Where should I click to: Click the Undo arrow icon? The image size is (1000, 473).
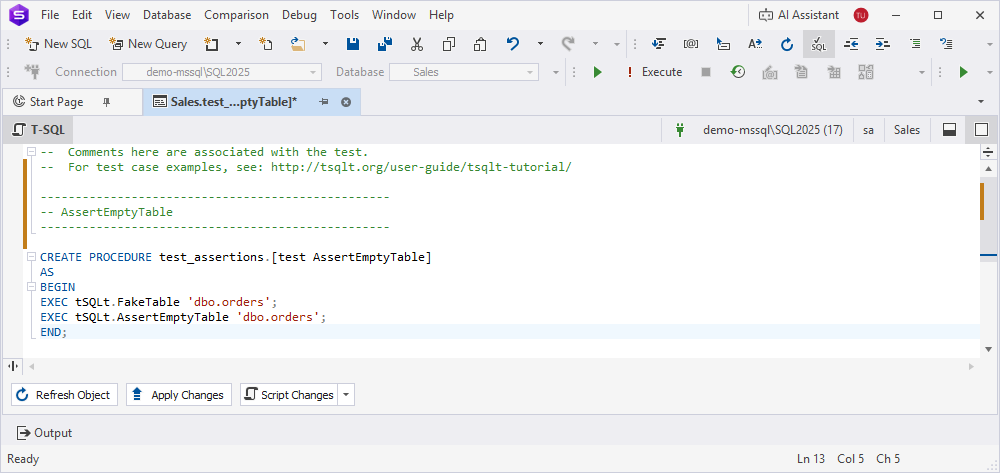512,44
